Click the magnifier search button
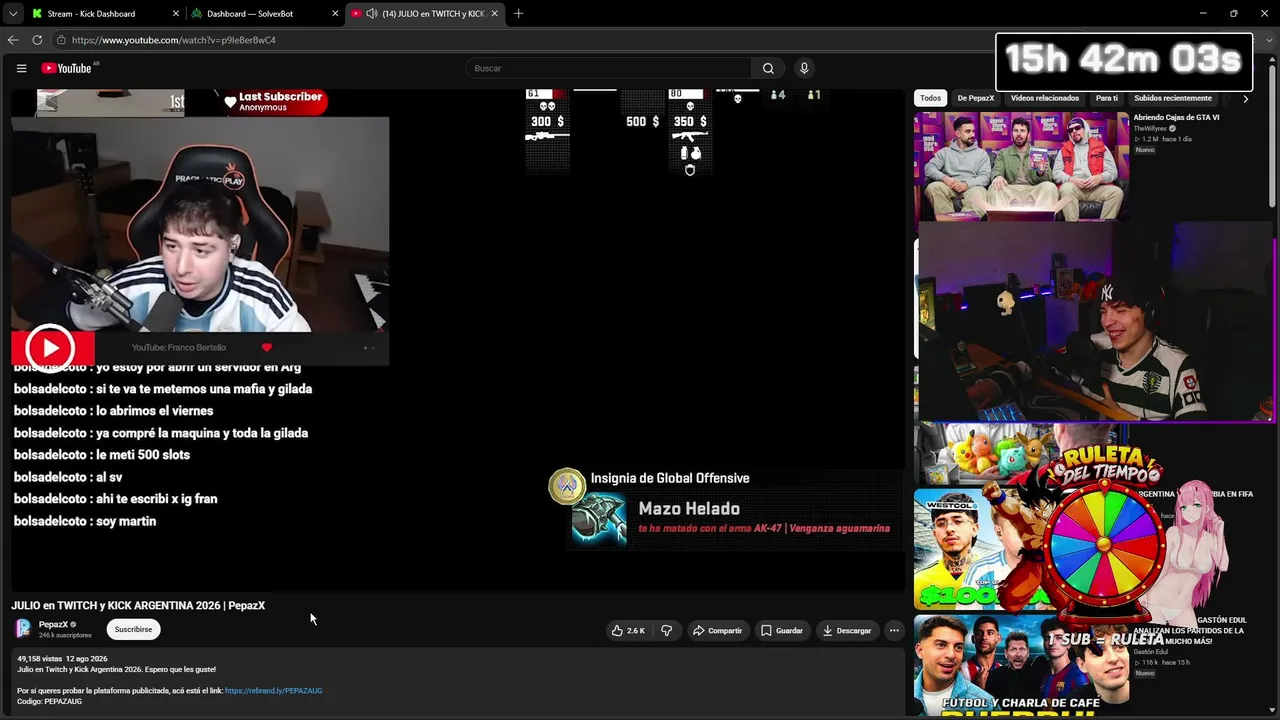The height and width of the screenshot is (720, 1280). pyautogui.click(x=768, y=68)
